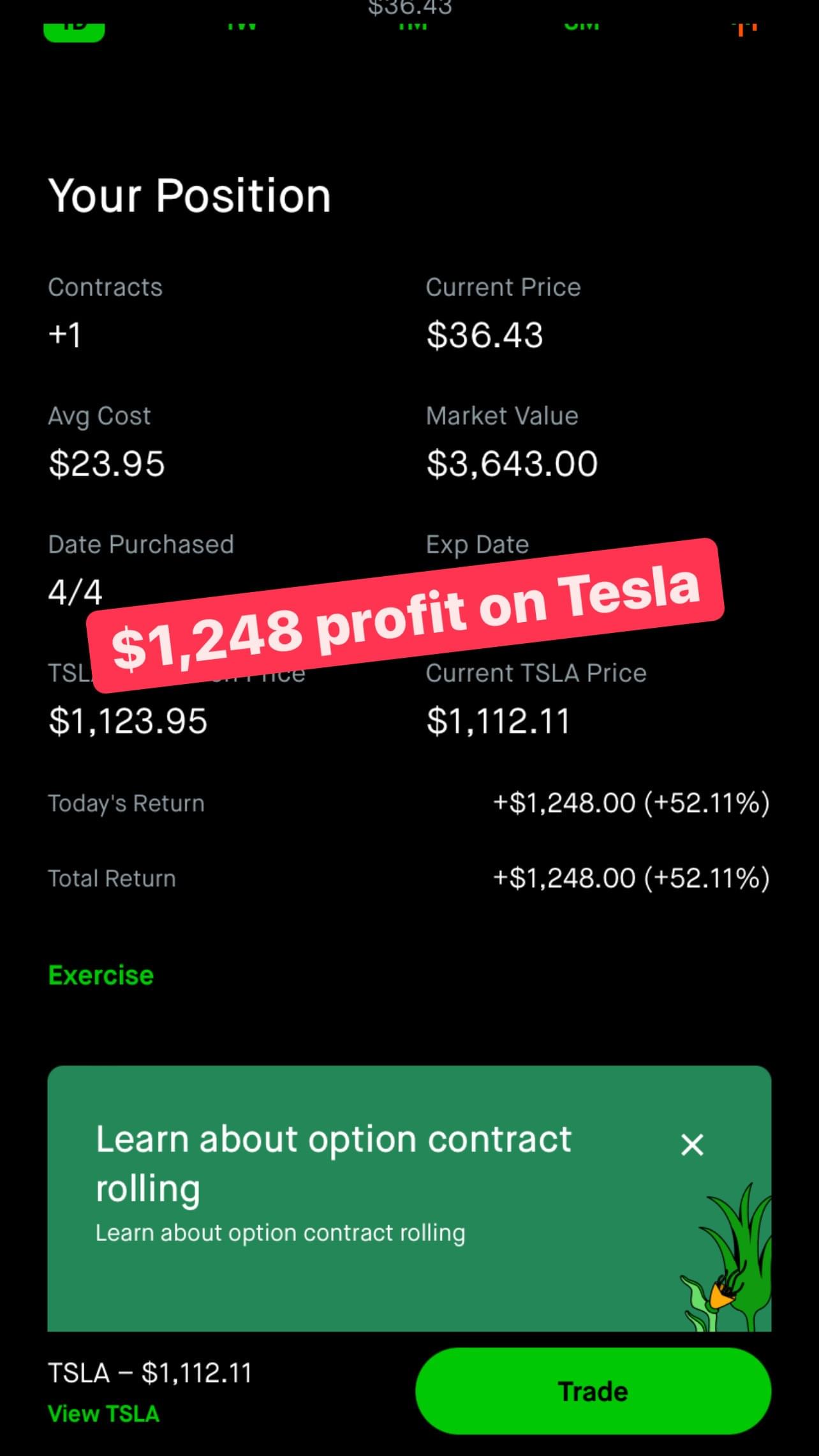Tap the Total Return row value
The width and height of the screenshot is (819, 1456).
tap(631, 879)
